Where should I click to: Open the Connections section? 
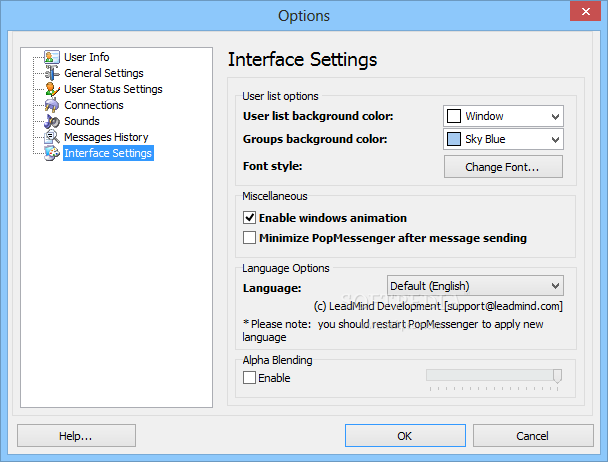[93, 105]
